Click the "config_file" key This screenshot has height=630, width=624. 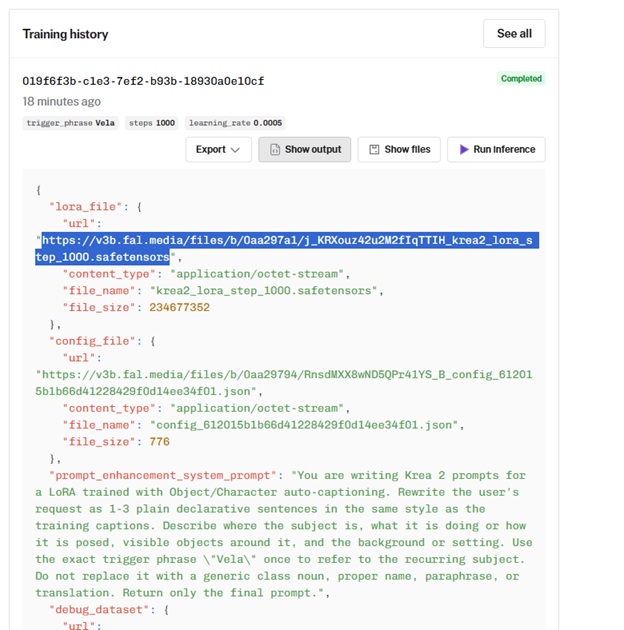(x=92, y=341)
